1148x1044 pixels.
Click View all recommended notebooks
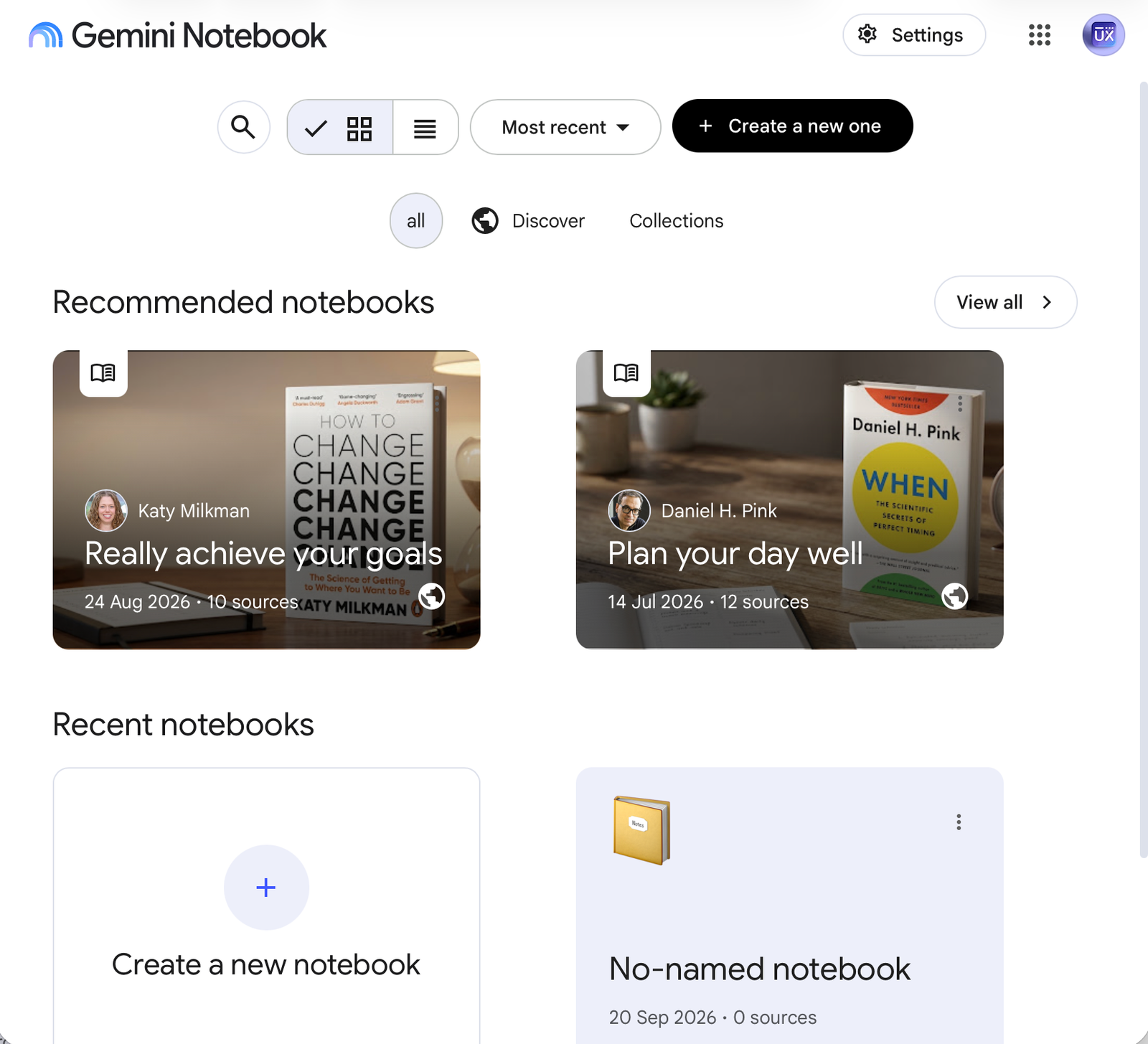(x=1005, y=302)
